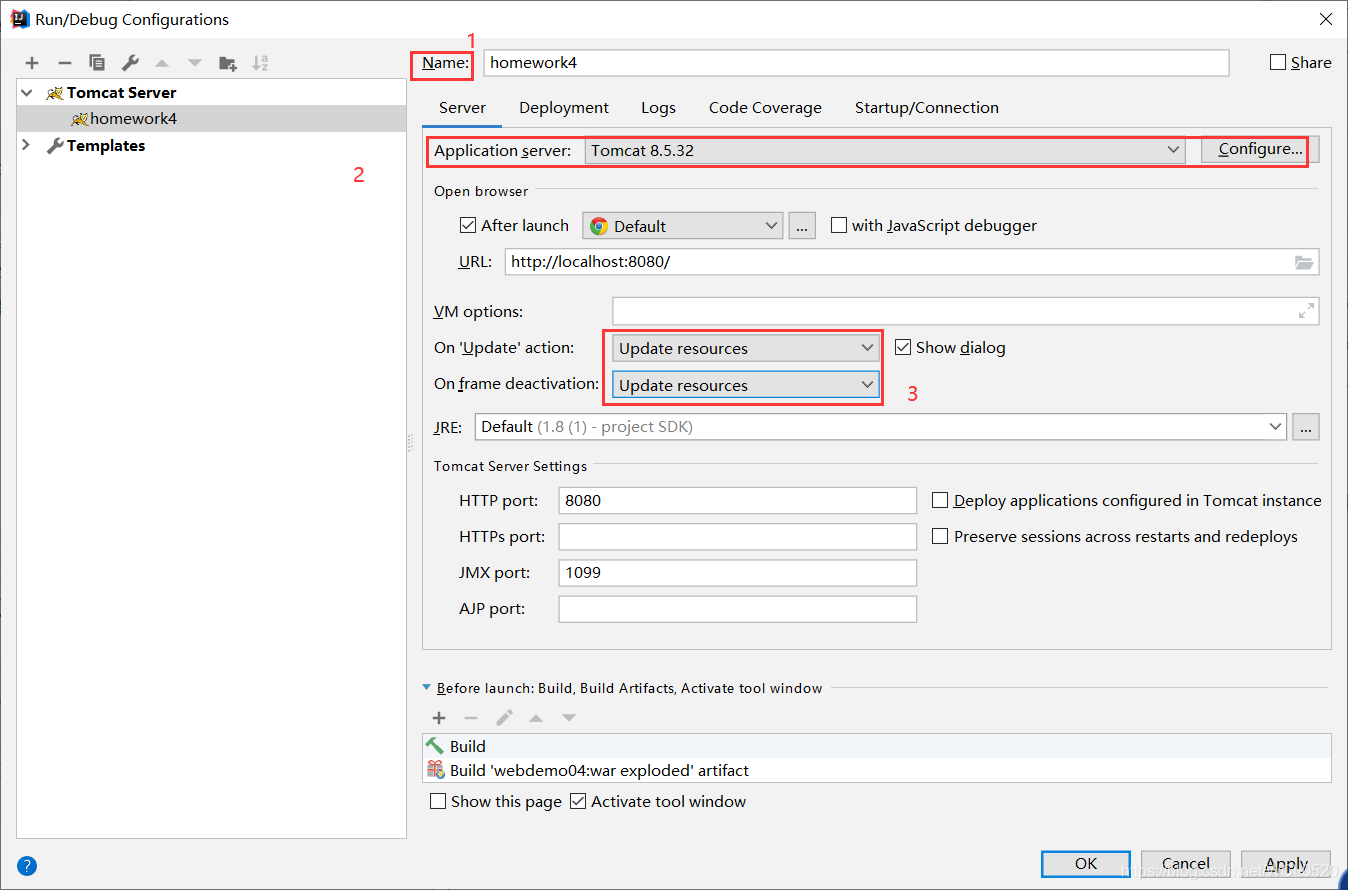Click the JMX port field
Screen dimensions: 1348x890
point(738,573)
